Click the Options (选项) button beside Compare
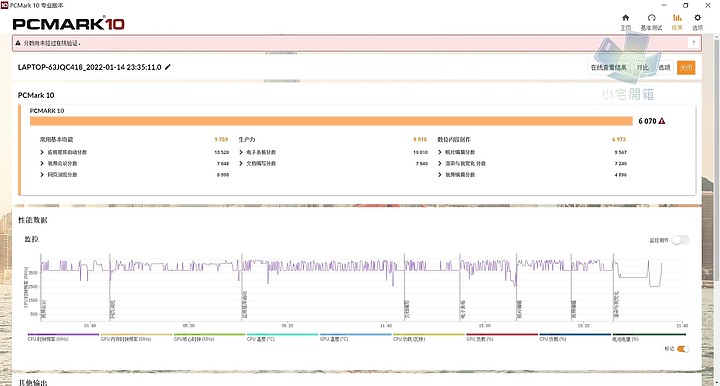The width and height of the screenshot is (720, 386). pyautogui.click(x=664, y=67)
